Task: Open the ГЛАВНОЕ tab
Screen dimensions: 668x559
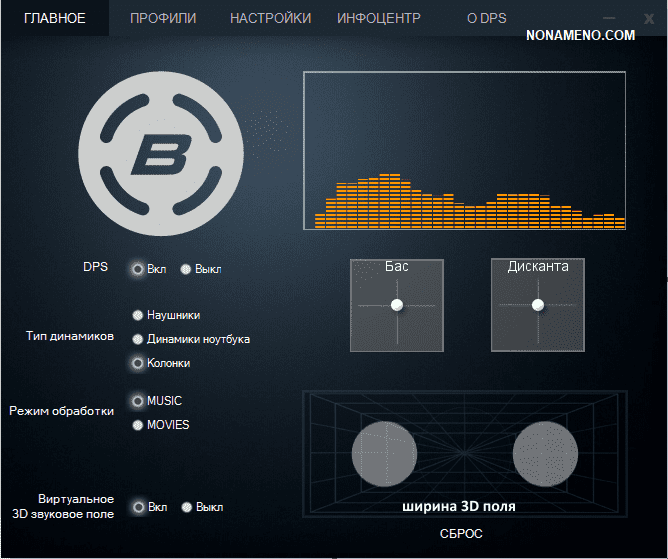Action: click(54, 18)
